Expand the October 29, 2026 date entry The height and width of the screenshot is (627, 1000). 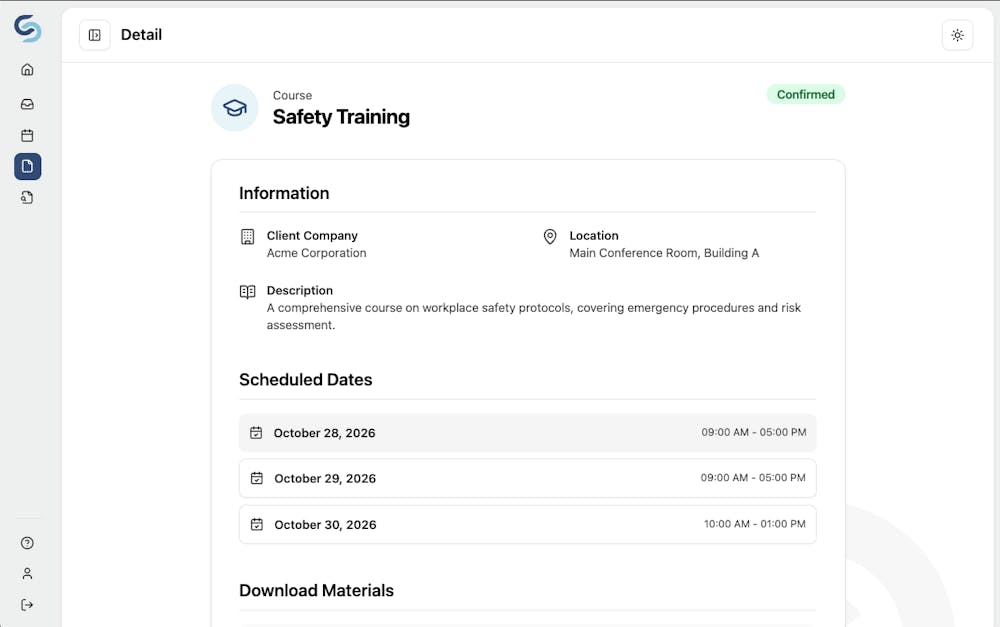click(527, 478)
